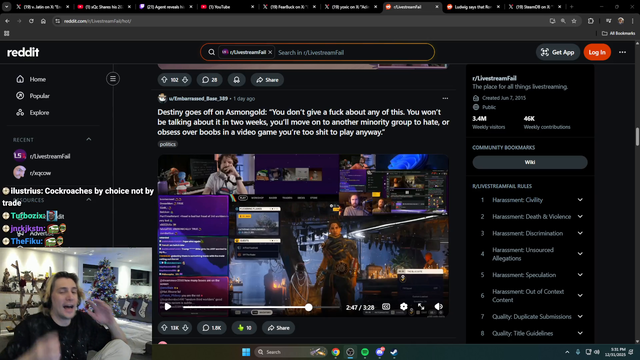Expand rule 1 Harassment: Civility
The image size is (640, 360).
click(580, 200)
